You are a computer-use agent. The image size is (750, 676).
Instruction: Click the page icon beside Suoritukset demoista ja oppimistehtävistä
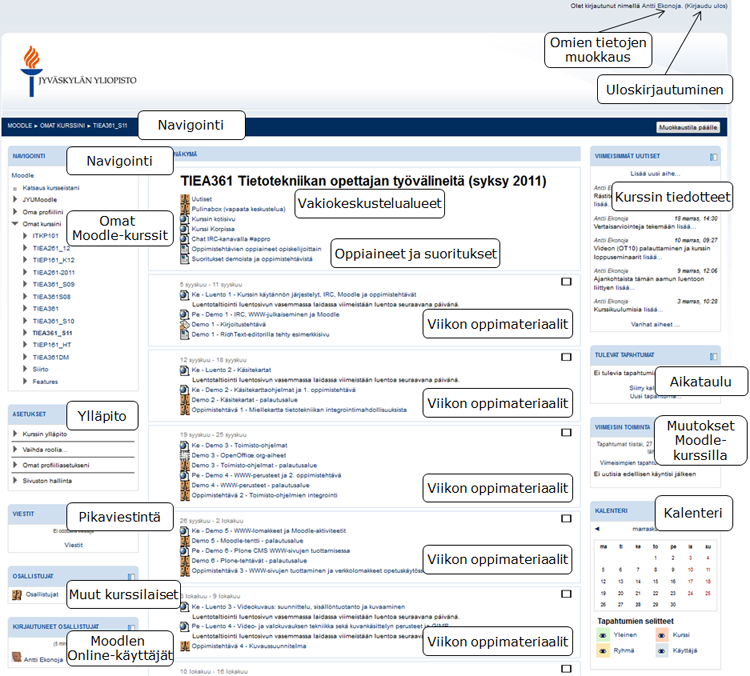[x=185, y=259]
